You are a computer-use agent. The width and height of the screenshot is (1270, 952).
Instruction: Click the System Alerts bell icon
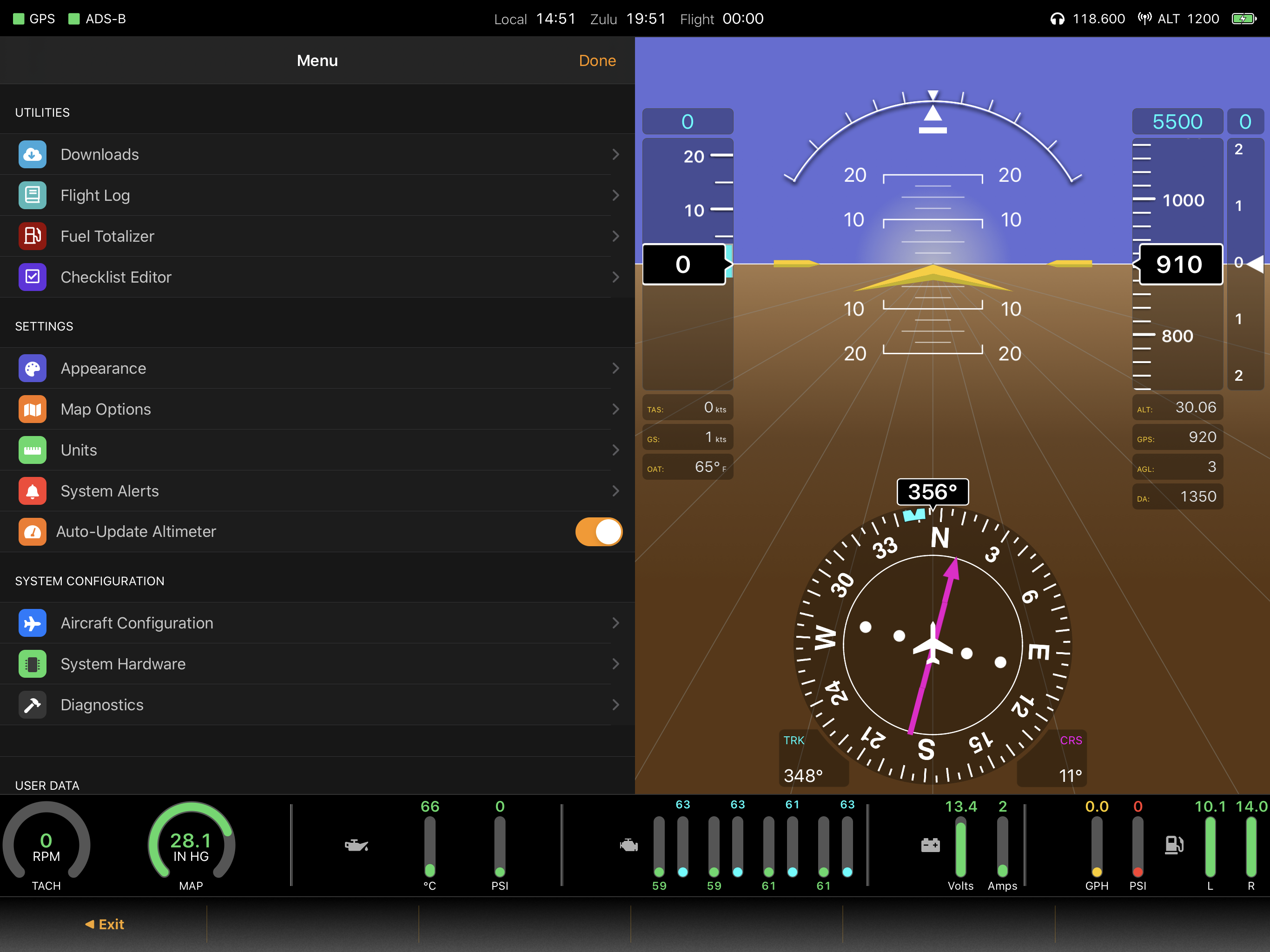(33, 491)
